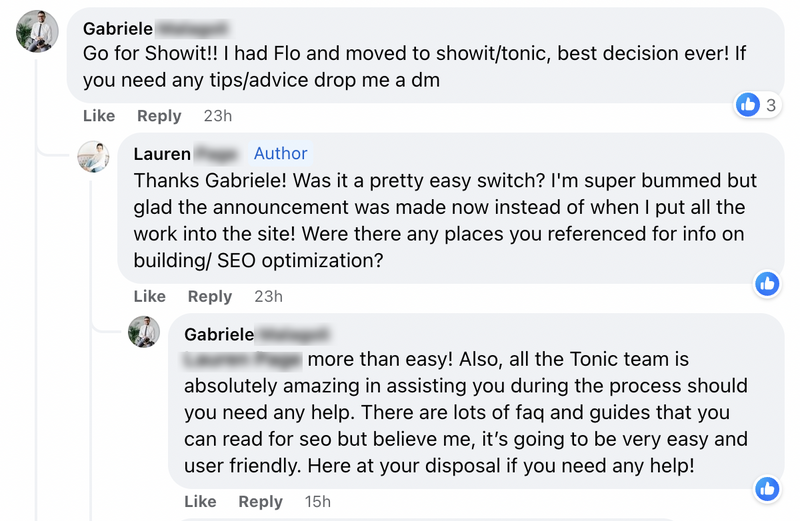Open Gabriele's profile picture on top comment
Viewport: 800px width, 521px height.
click(37, 31)
